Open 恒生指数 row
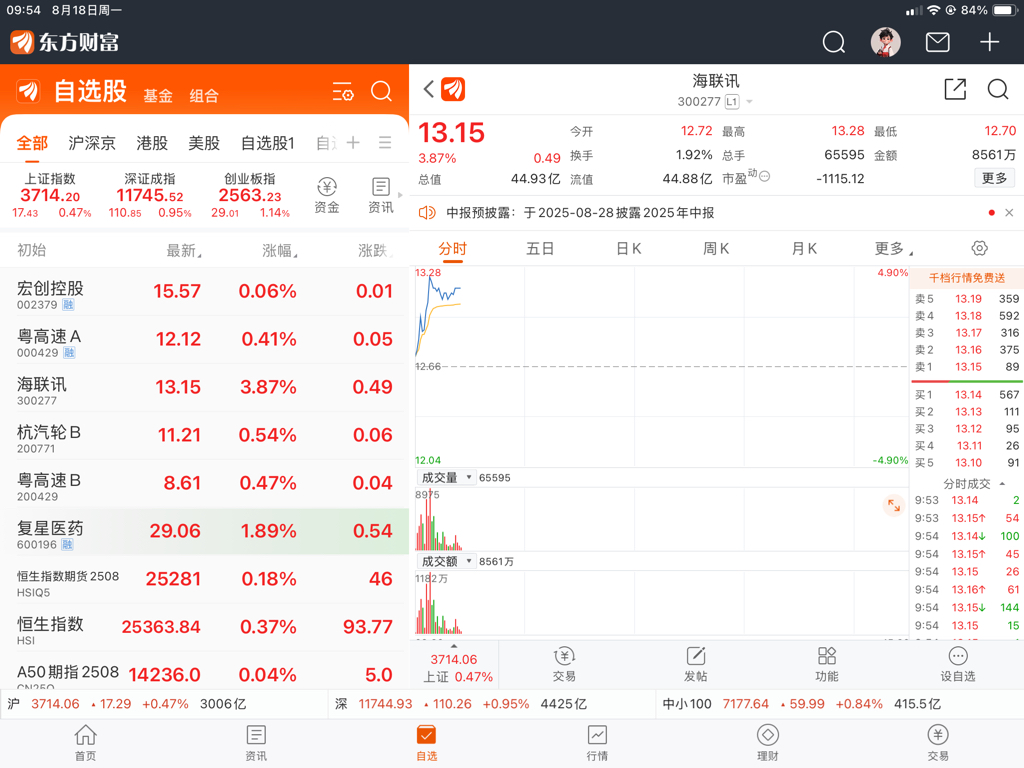This screenshot has width=1024, height=768. click(204, 628)
